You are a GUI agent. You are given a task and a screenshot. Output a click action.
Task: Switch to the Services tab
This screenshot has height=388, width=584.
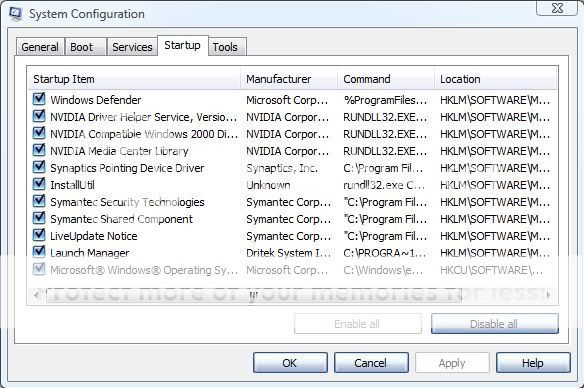(x=132, y=47)
